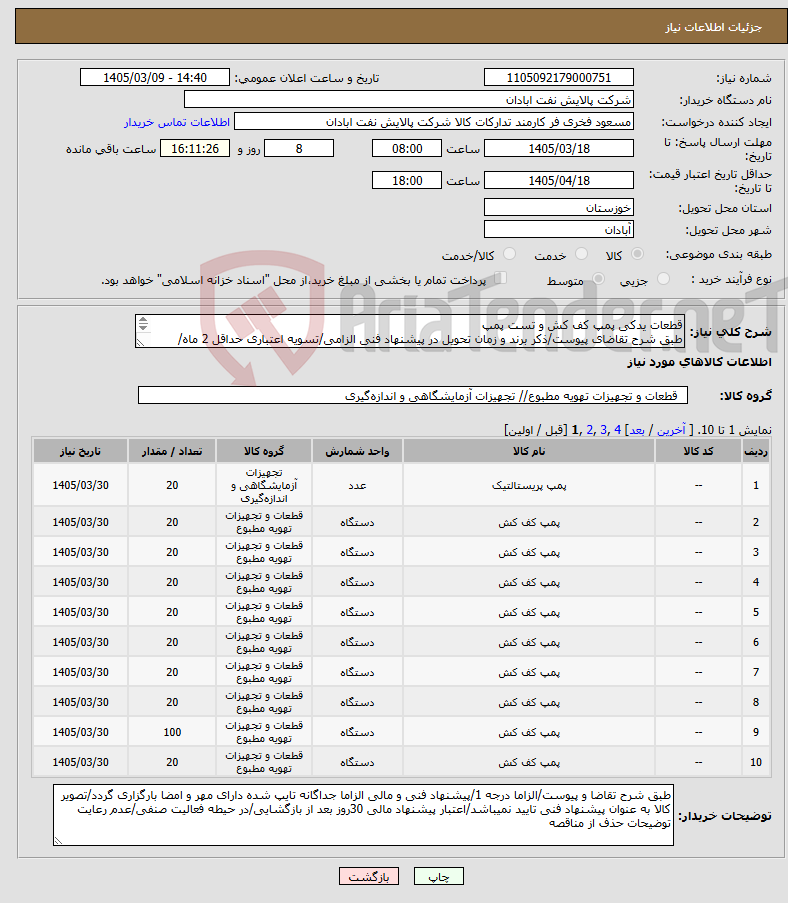Click the تاریخ نیاز column header
The height and width of the screenshot is (903, 788).
(81, 451)
